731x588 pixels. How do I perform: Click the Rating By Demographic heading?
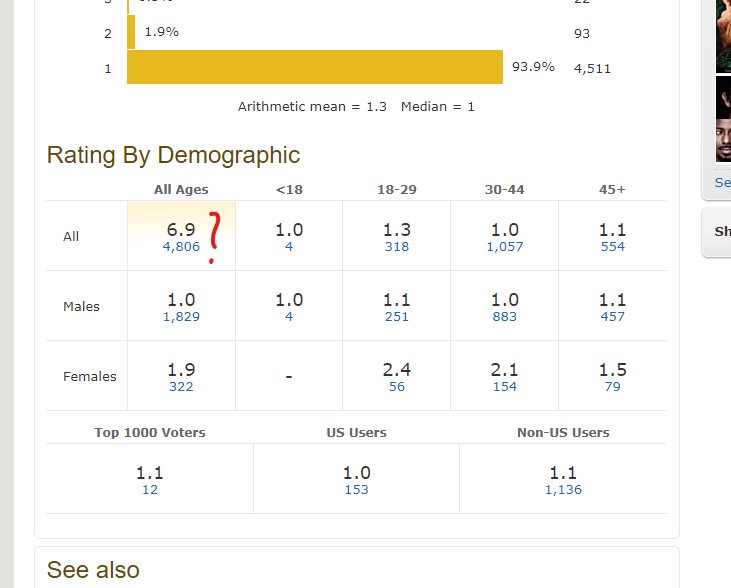(173, 155)
